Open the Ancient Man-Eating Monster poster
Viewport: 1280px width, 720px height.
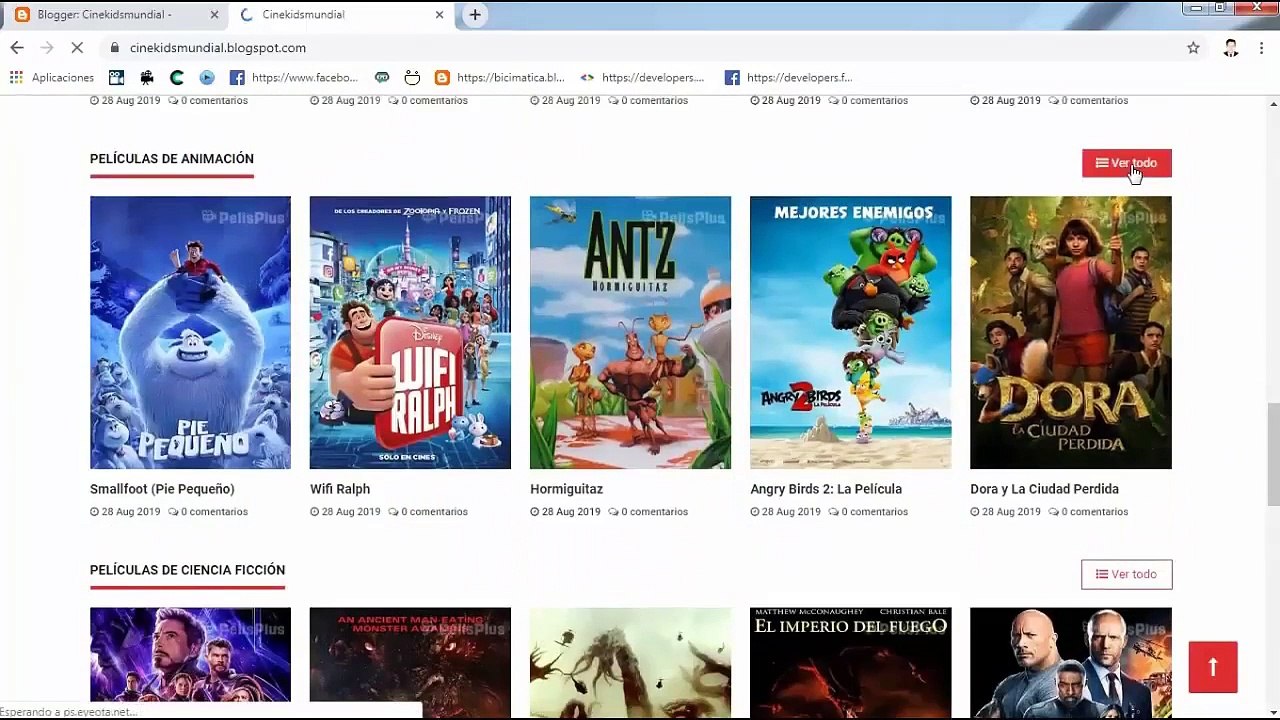[x=410, y=662]
